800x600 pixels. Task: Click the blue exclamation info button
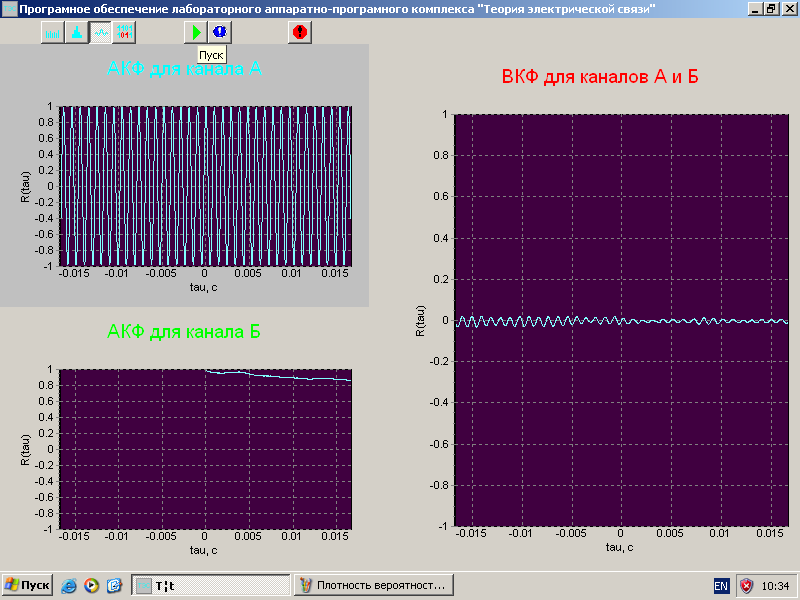pos(220,33)
